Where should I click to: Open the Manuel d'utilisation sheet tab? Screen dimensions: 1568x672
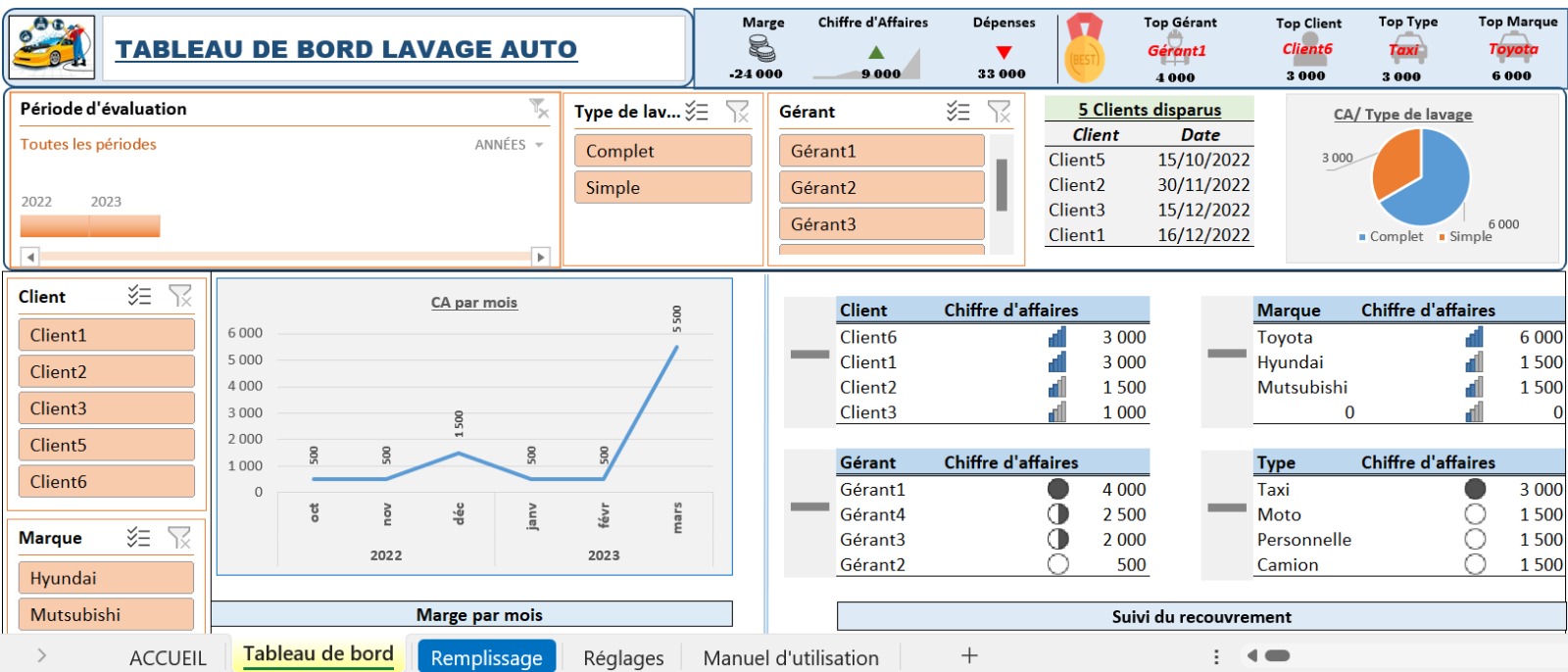coord(791,657)
